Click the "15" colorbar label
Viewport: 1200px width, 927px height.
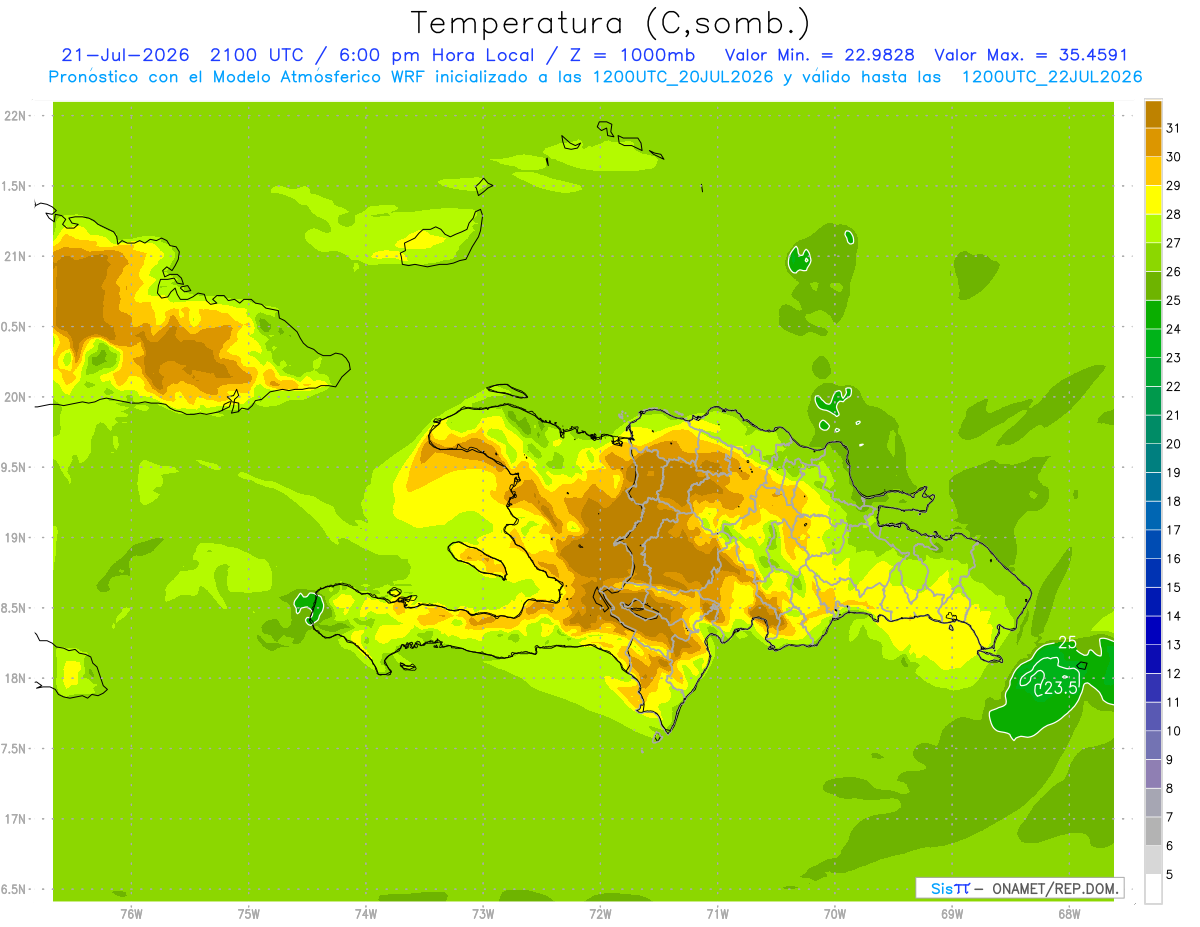click(x=1174, y=587)
